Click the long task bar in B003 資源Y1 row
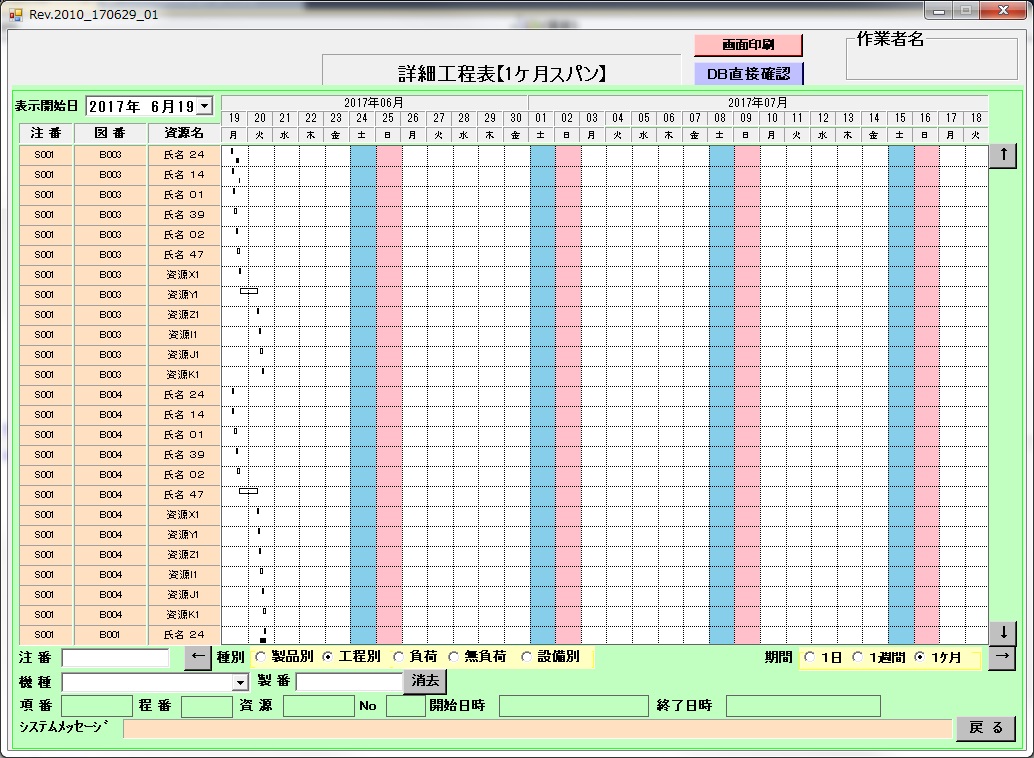The height and width of the screenshot is (758, 1034). [x=249, y=291]
